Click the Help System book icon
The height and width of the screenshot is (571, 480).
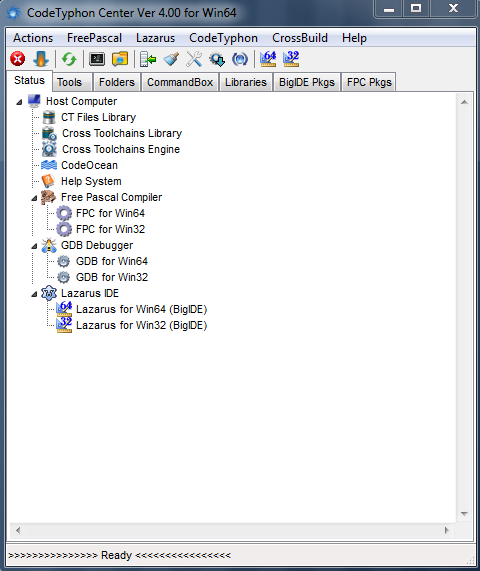click(x=48, y=181)
